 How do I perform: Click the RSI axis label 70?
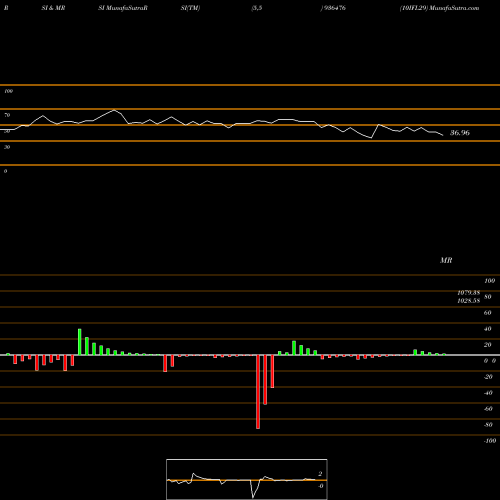point(7,115)
